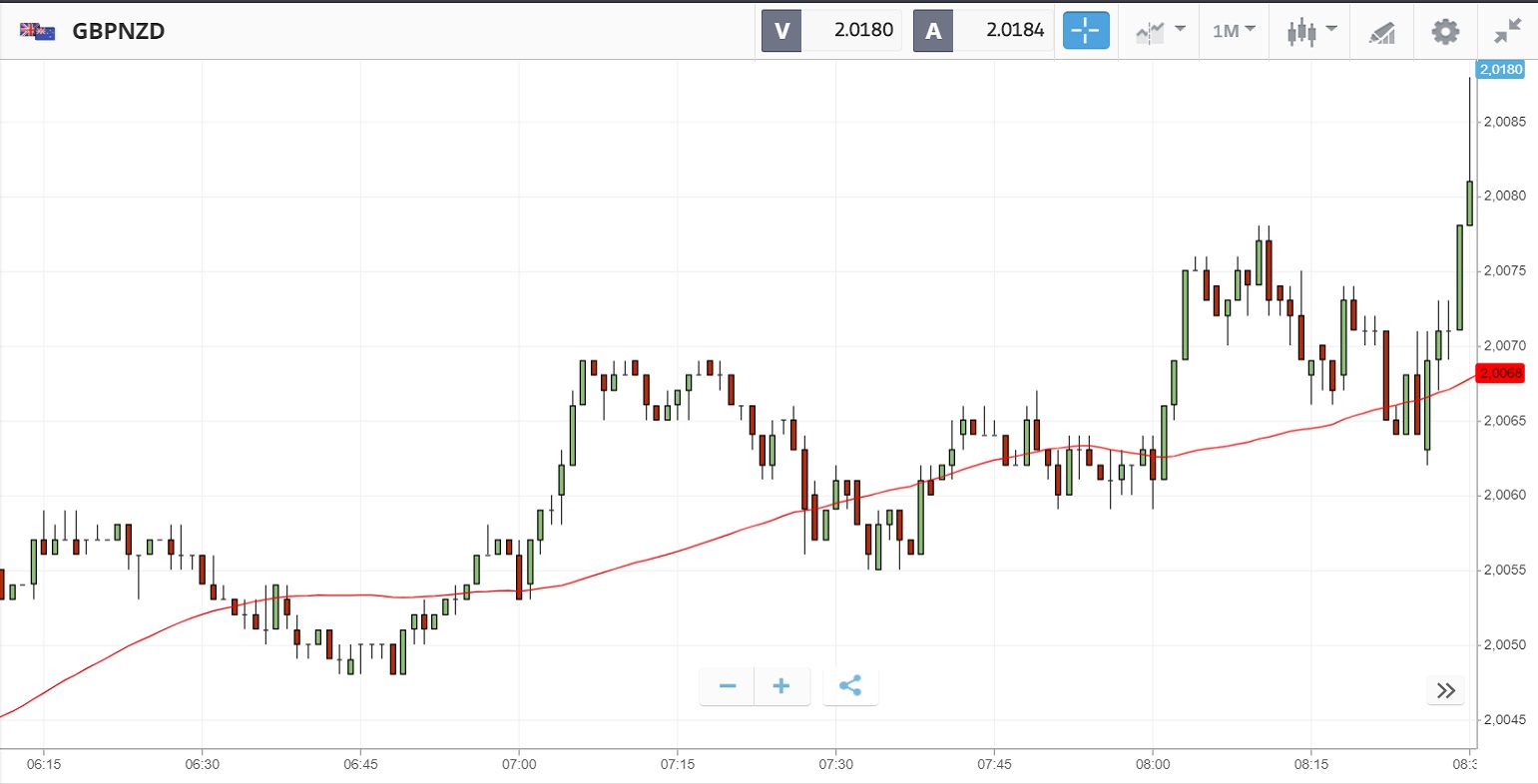Toggle the crosshair cursor button

1085,31
